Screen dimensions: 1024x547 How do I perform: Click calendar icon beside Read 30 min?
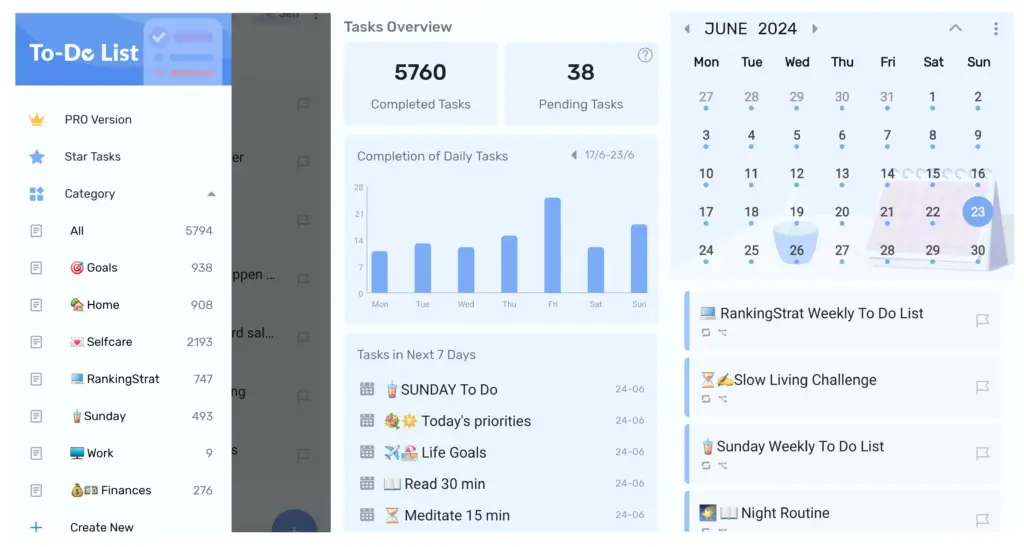pyautogui.click(x=367, y=483)
